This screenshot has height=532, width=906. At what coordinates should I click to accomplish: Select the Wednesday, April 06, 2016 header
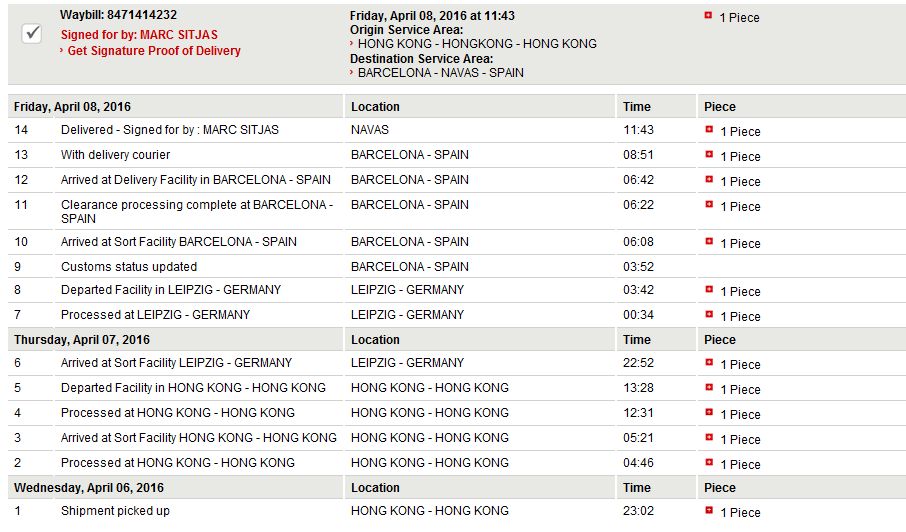coord(88,488)
